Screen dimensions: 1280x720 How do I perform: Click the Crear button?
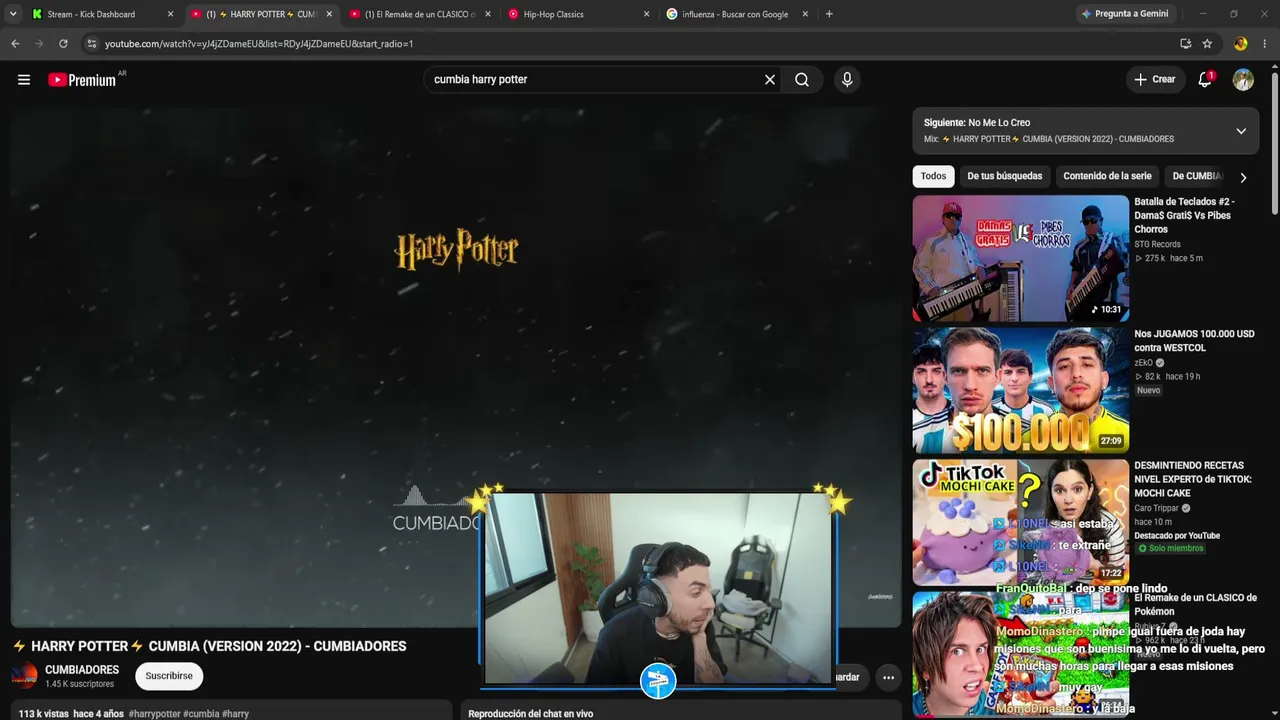[x=1155, y=80]
